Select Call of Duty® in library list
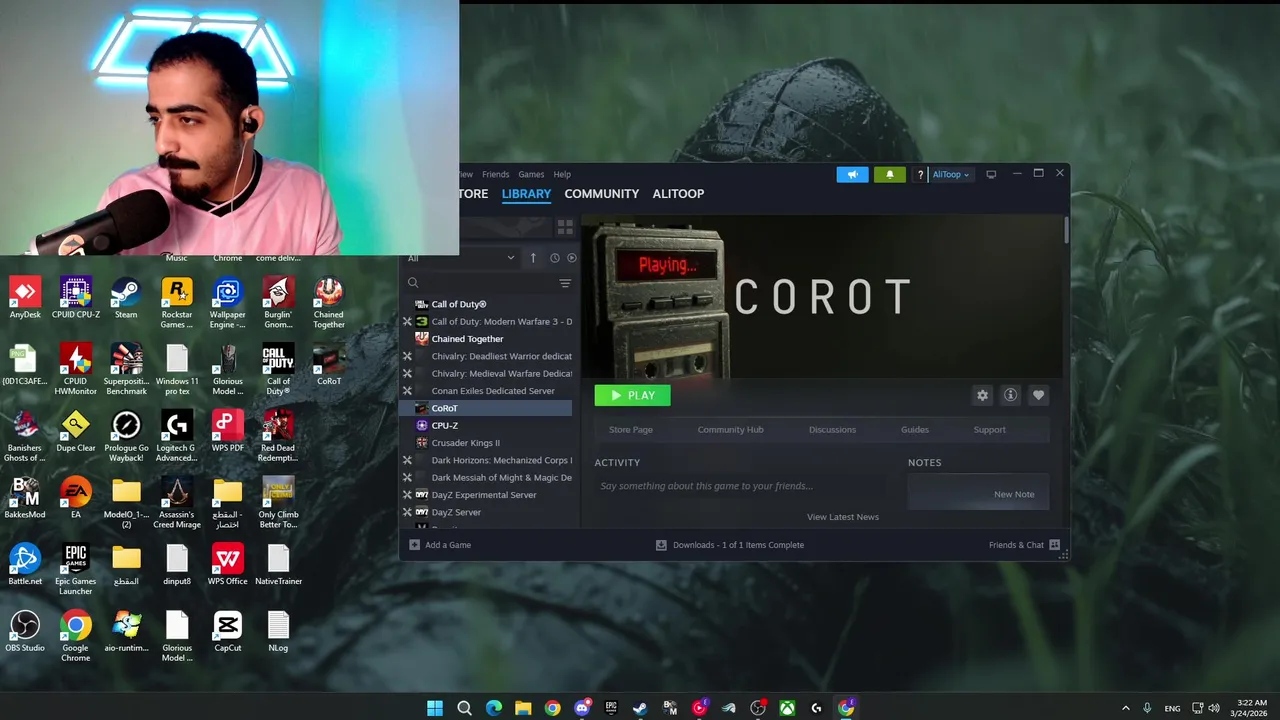 (459, 304)
